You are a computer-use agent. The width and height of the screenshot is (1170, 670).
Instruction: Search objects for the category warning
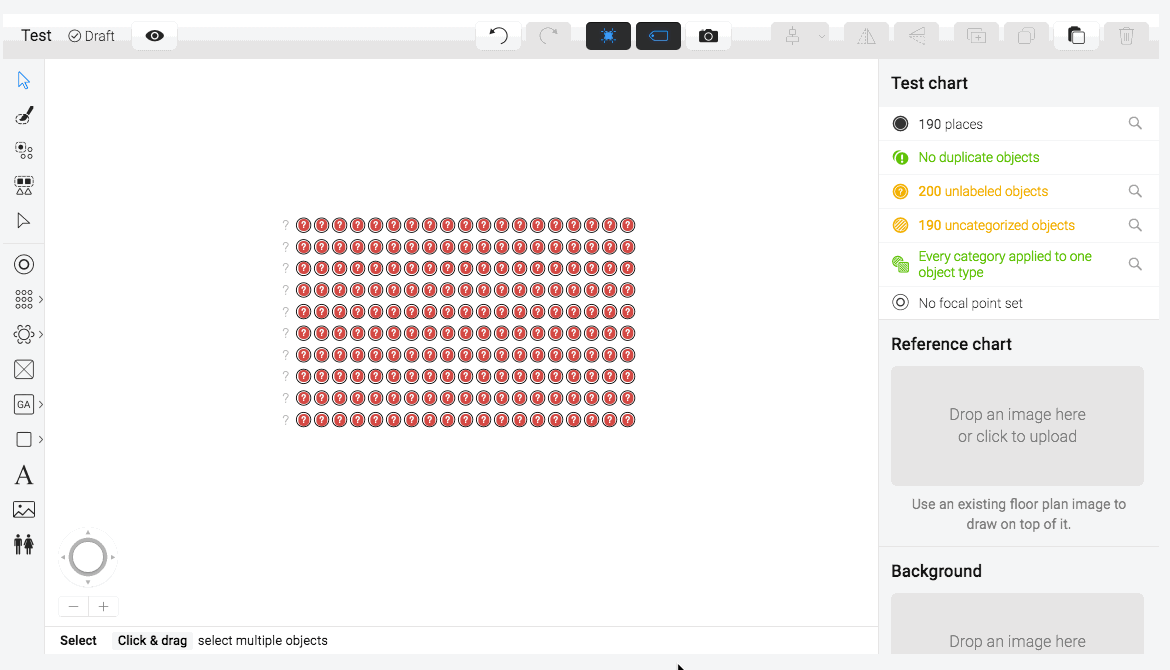[x=1135, y=264]
